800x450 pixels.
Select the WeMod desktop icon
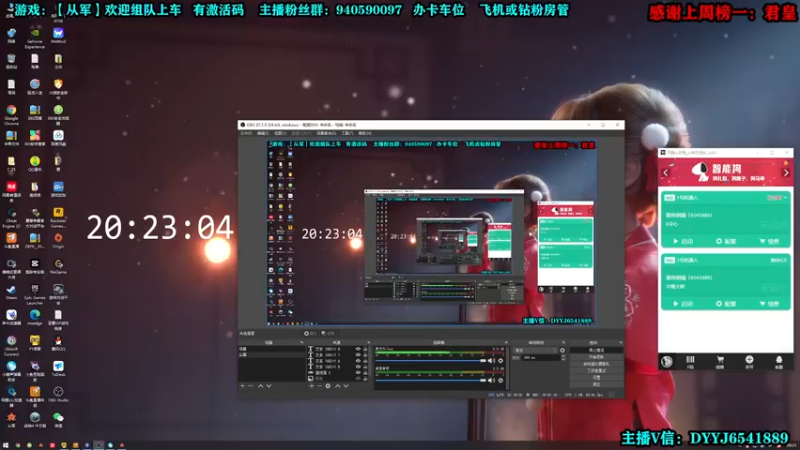click(58, 36)
